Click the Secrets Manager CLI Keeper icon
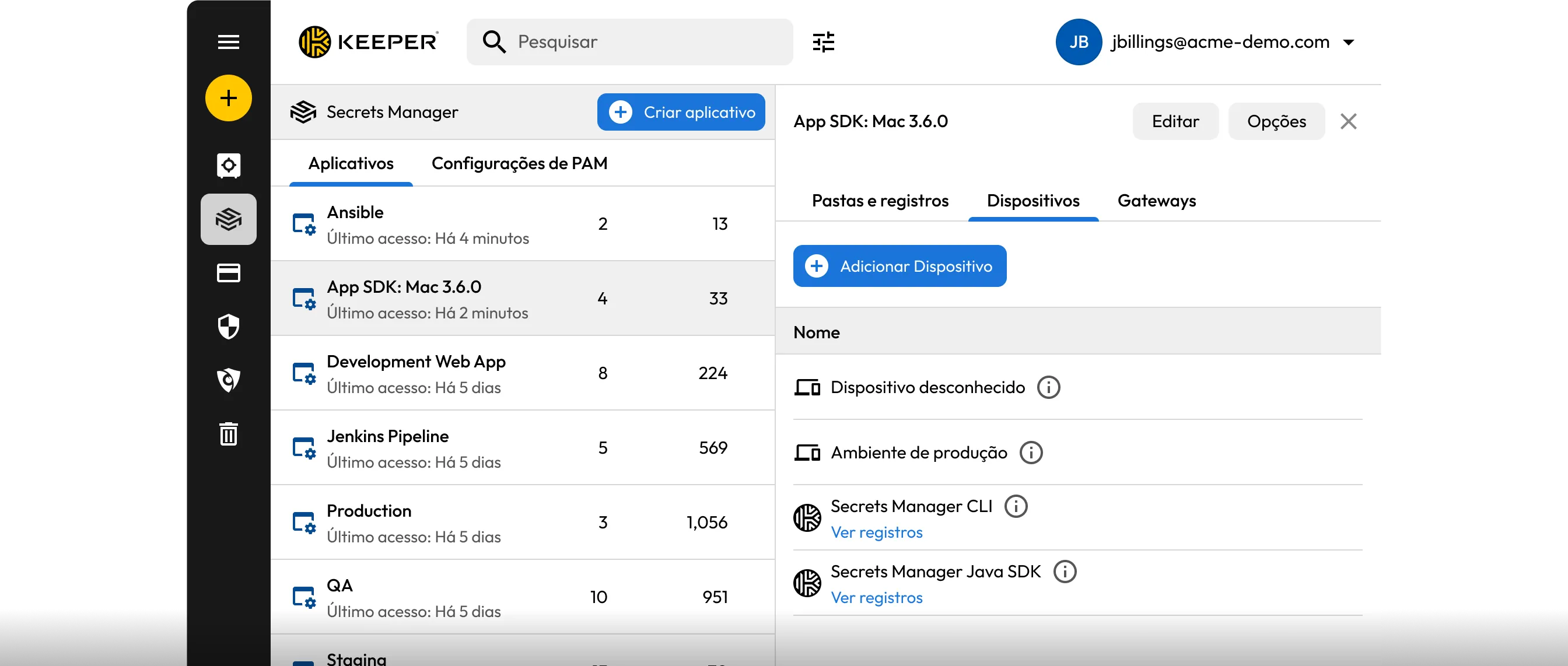The width and height of the screenshot is (1568, 666). pos(807,517)
